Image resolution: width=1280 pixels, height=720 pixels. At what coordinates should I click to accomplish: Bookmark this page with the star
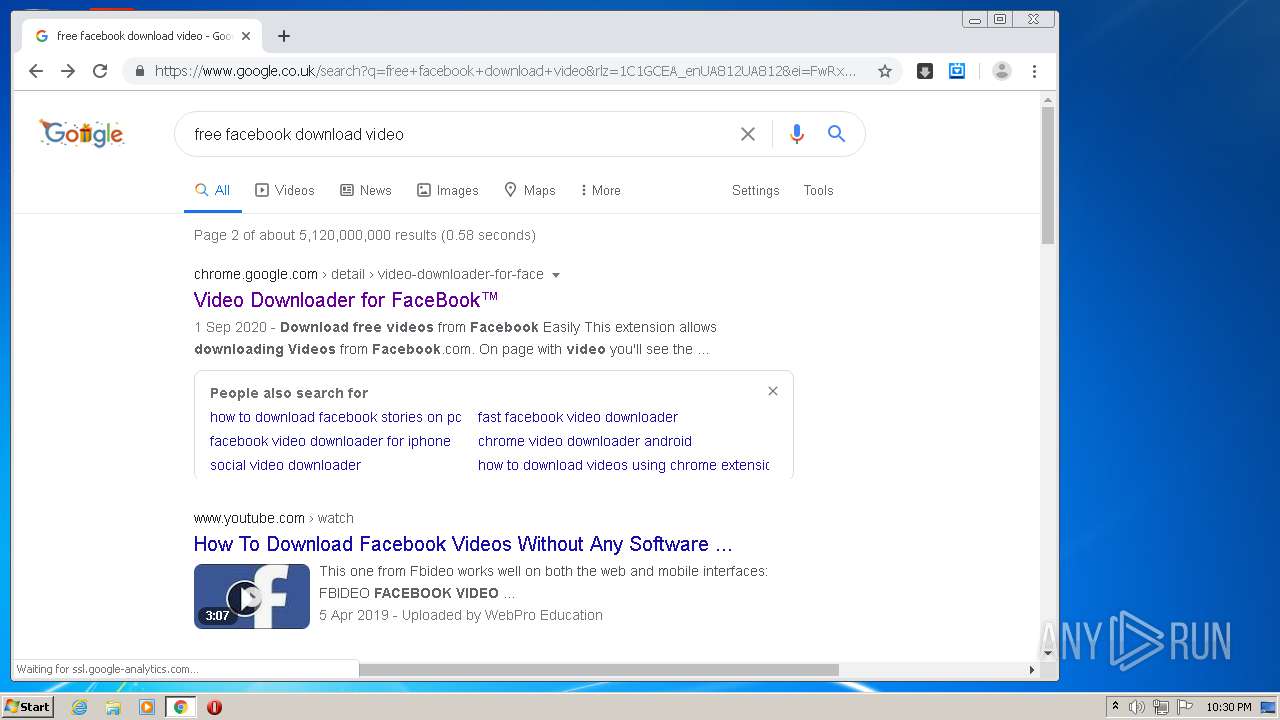pos(885,71)
